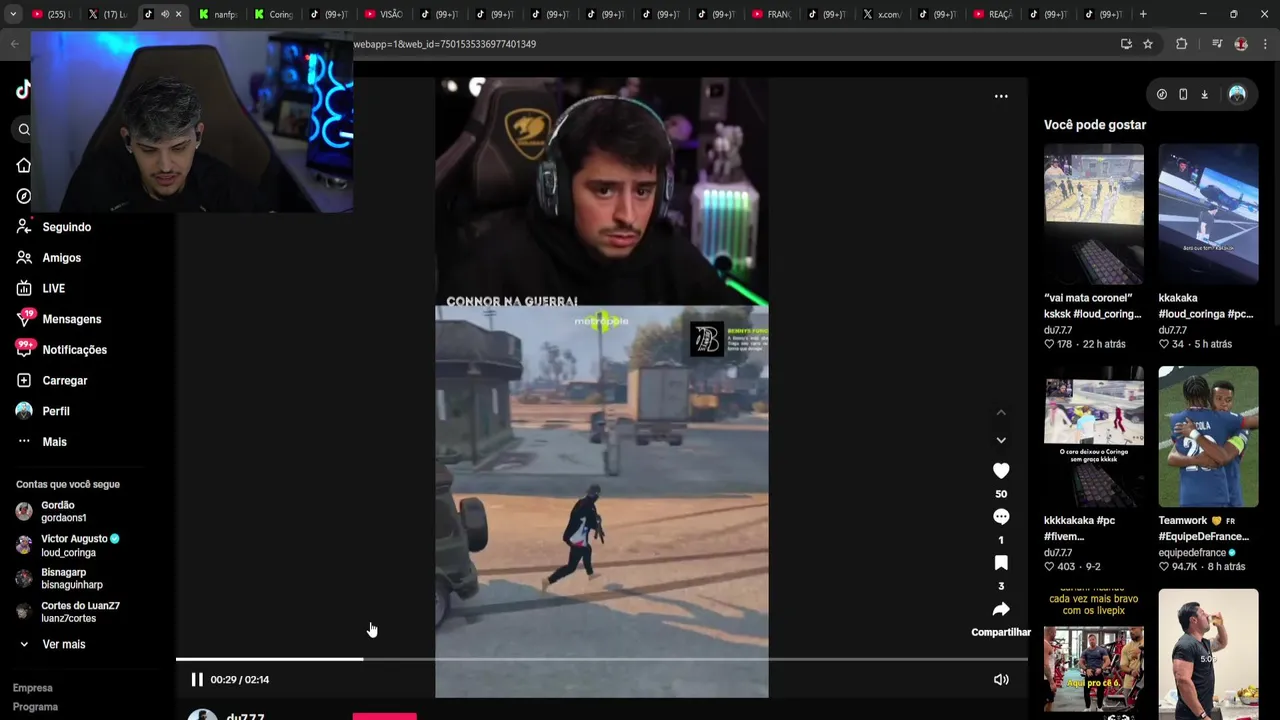Mute the video with the speaker icon
This screenshot has height=720, width=1280.
[1001, 680]
